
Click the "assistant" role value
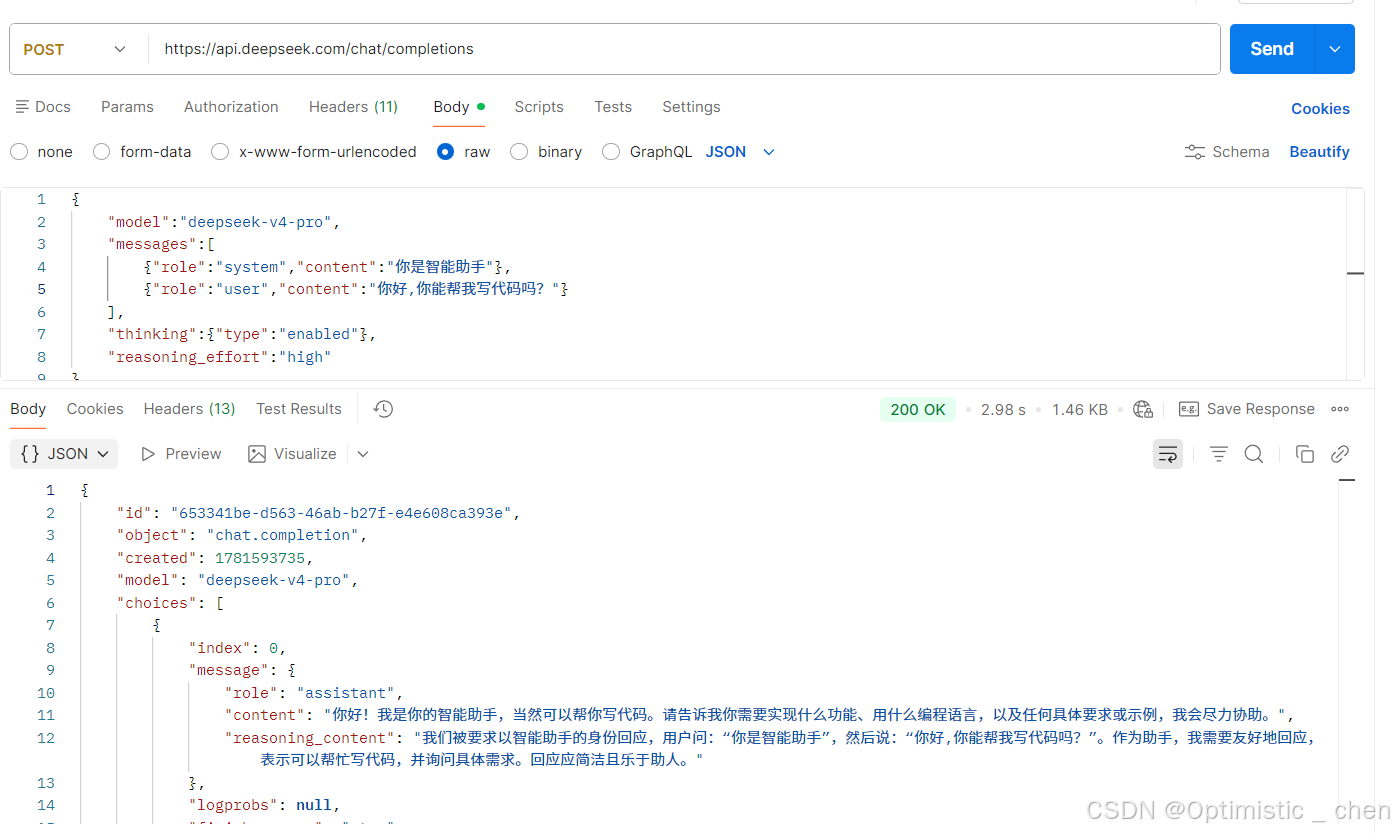[346, 693]
